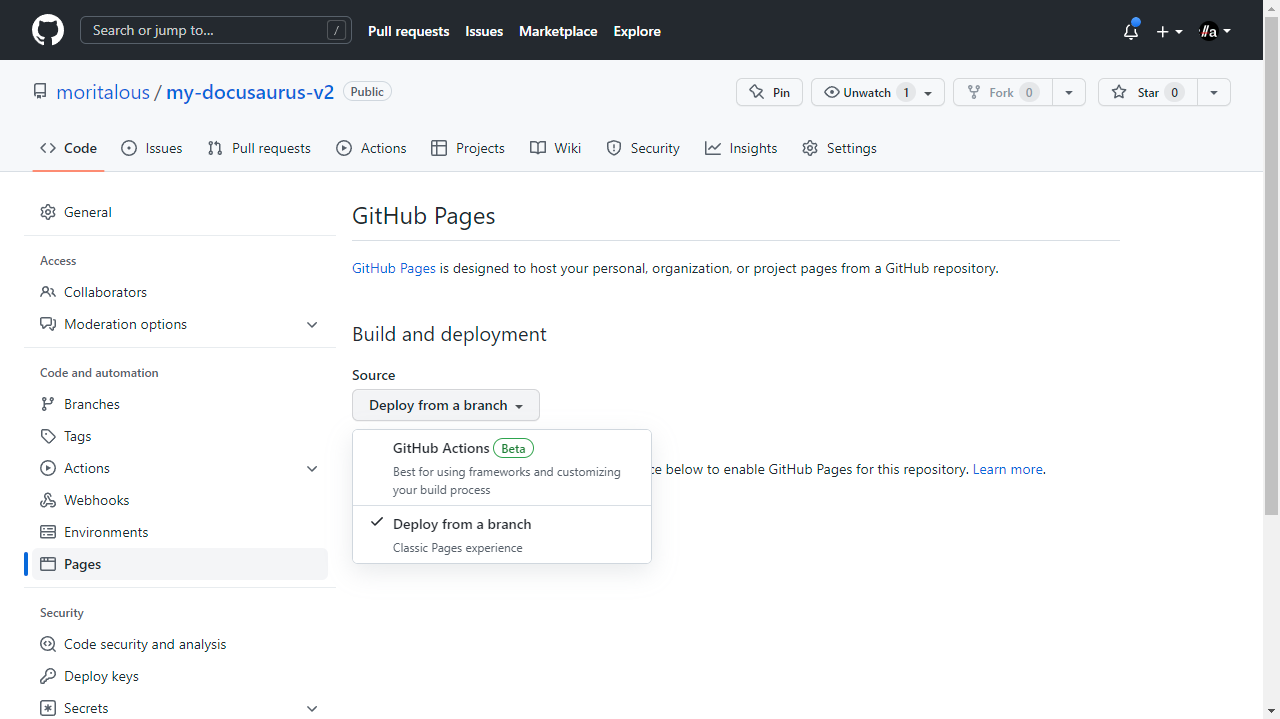Open the notifications bell

click(x=1131, y=31)
